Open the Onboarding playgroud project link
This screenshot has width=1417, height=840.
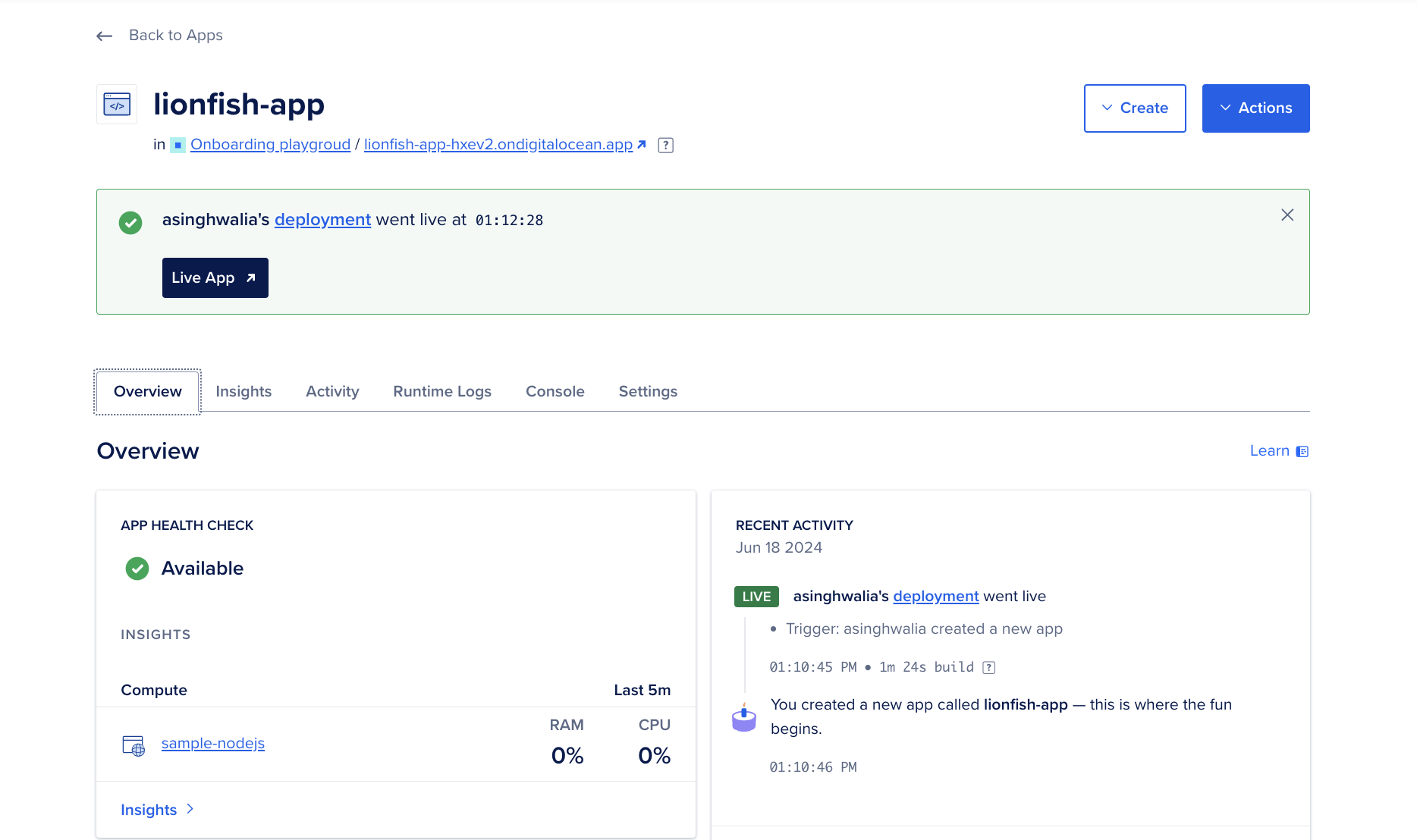pyautogui.click(x=270, y=145)
